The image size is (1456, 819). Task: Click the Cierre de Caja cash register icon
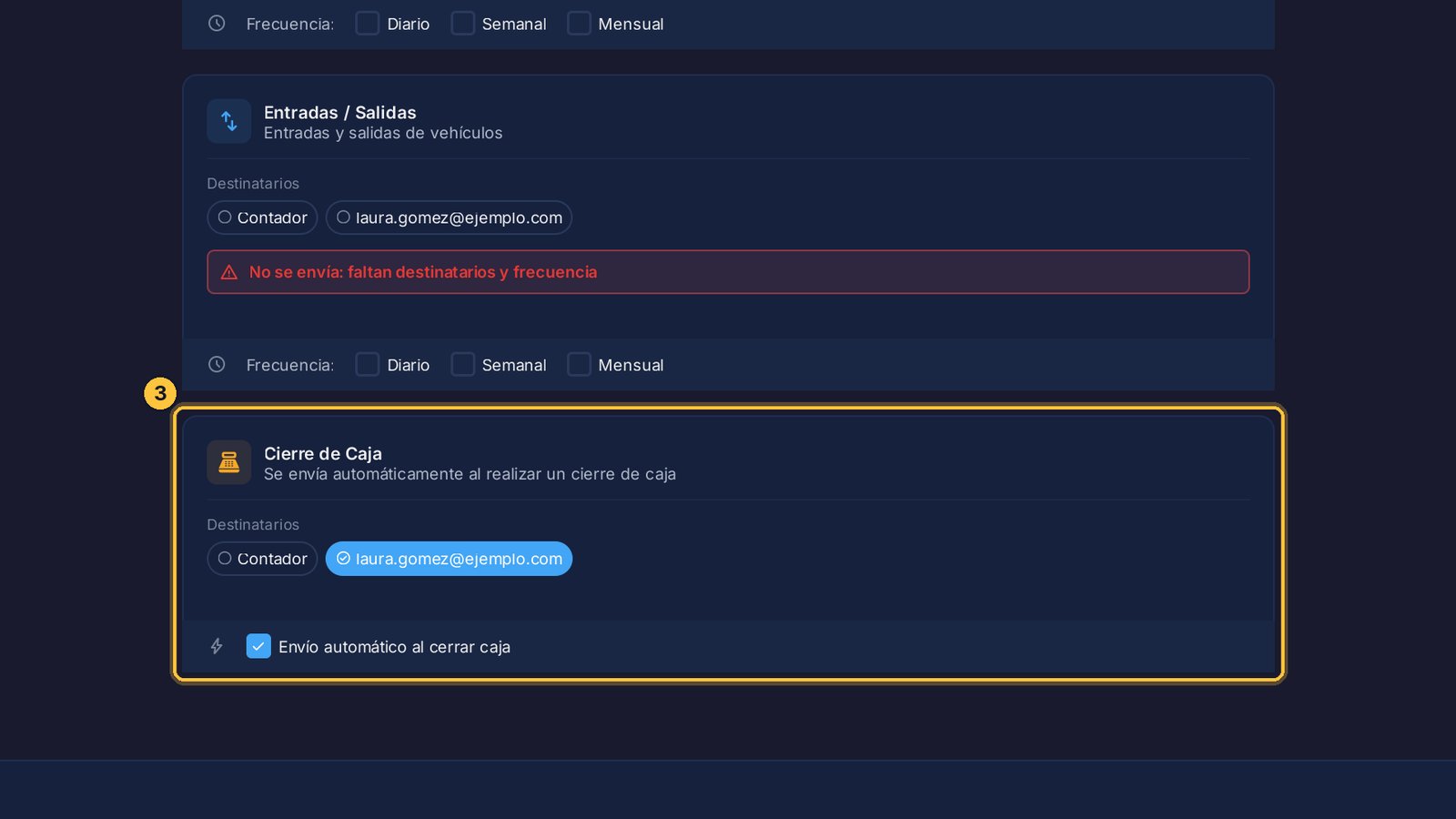pos(228,462)
